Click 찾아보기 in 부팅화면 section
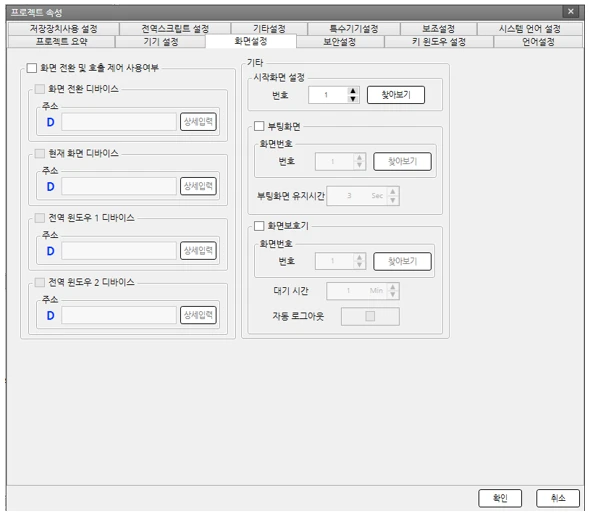 pos(402,162)
